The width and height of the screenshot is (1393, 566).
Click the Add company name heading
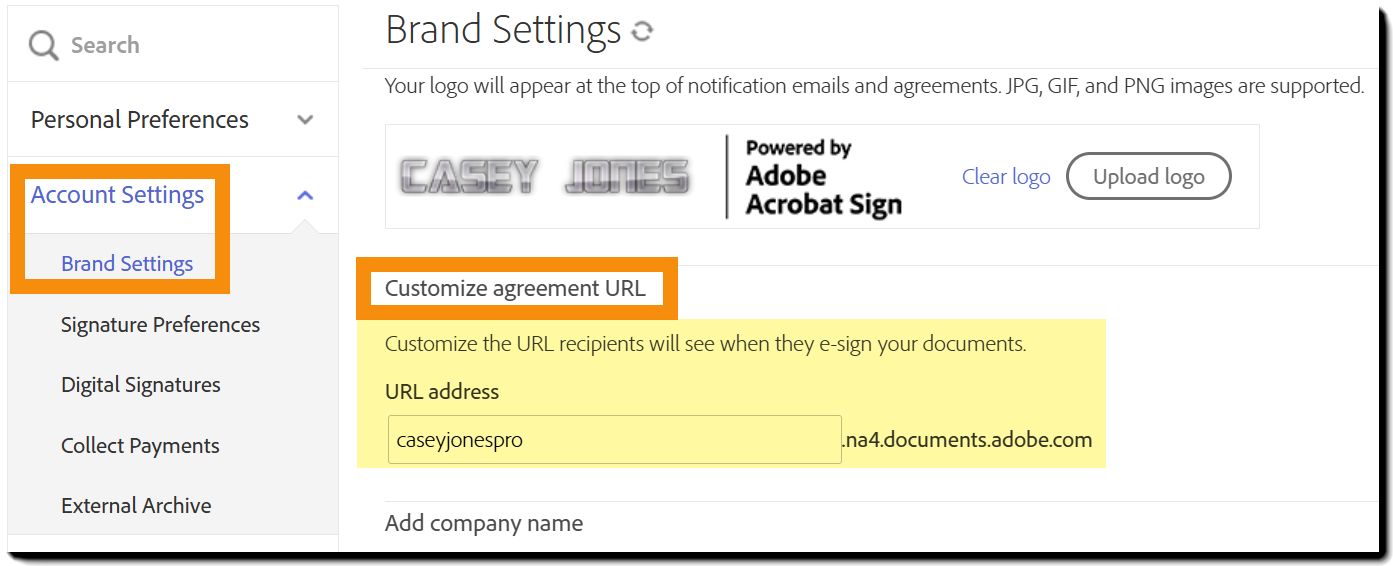[x=484, y=524]
